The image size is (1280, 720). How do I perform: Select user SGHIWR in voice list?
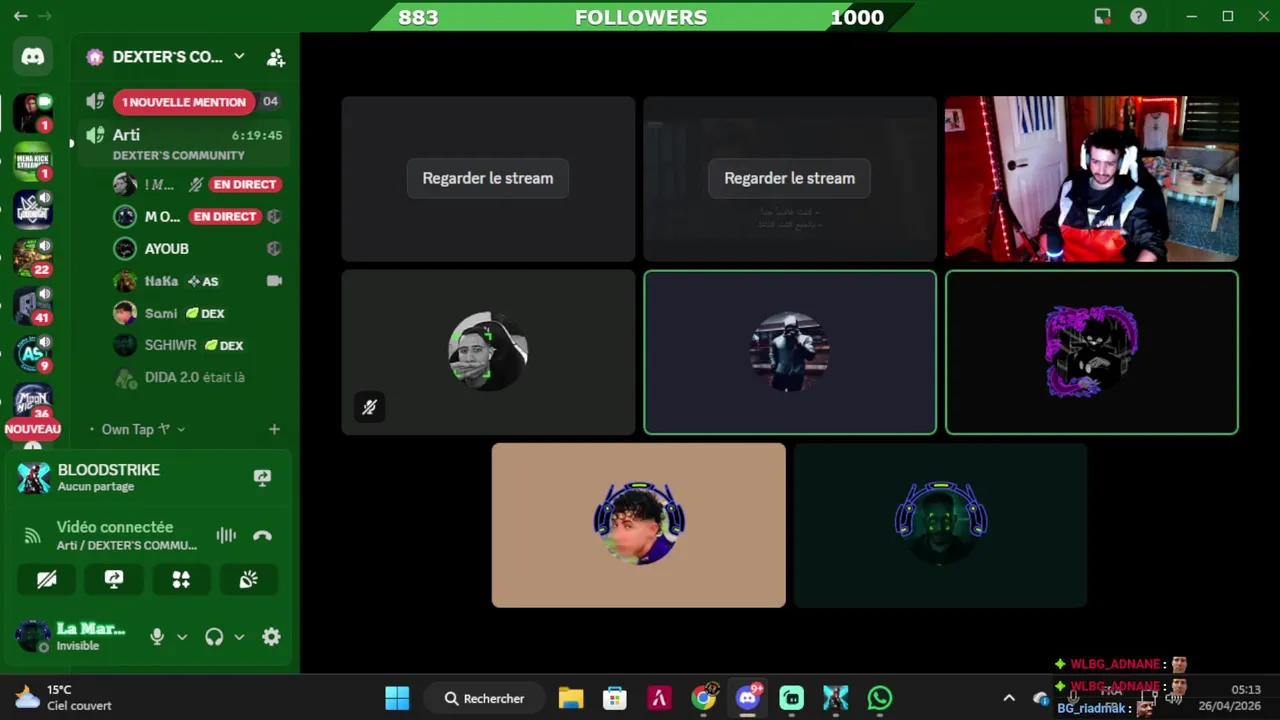[x=197, y=345]
